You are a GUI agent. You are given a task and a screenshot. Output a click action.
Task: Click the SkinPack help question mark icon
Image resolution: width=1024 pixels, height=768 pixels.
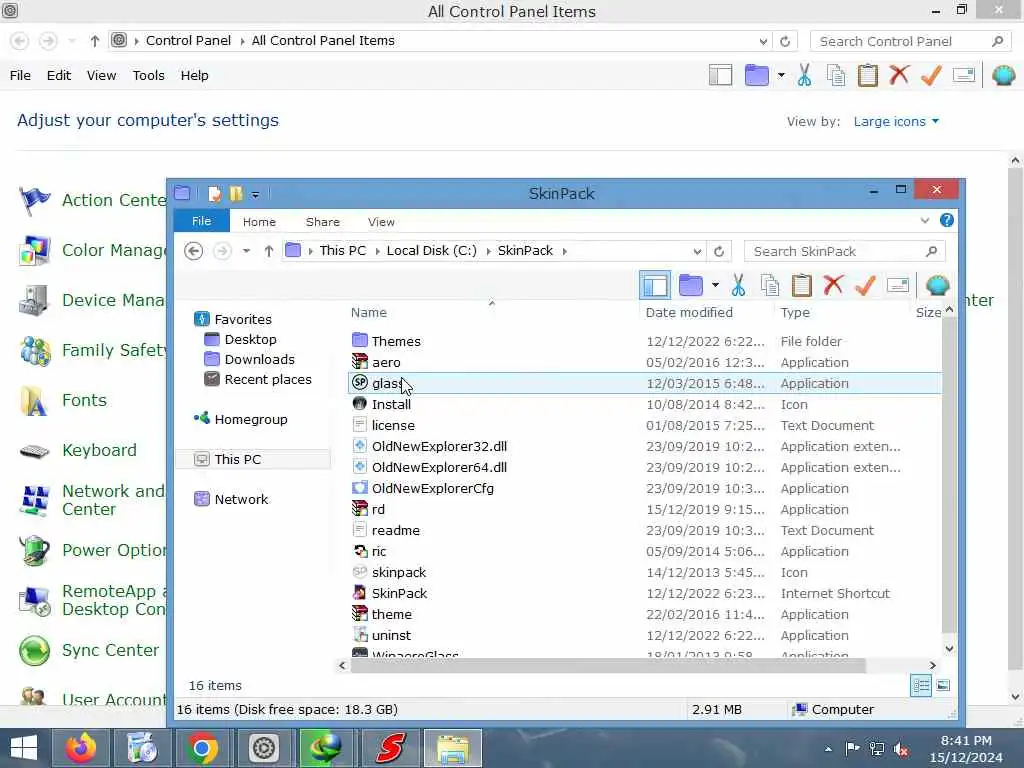tap(946, 220)
